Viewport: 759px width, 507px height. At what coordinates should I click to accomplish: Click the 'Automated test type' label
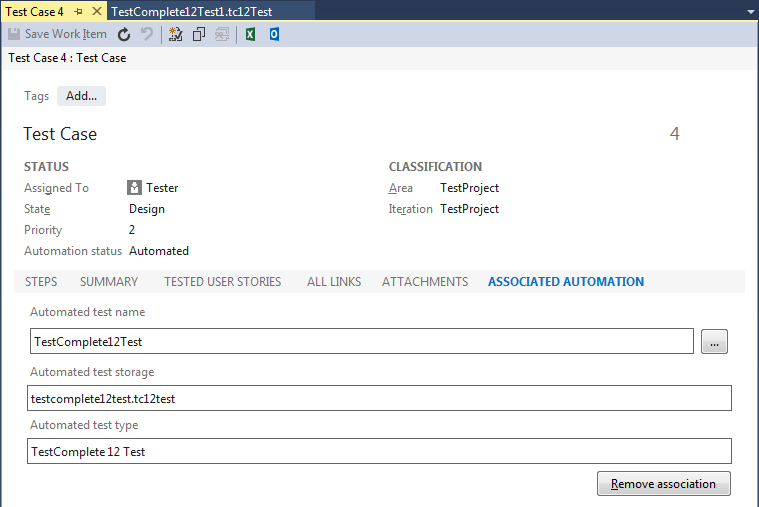[x=84, y=425]
